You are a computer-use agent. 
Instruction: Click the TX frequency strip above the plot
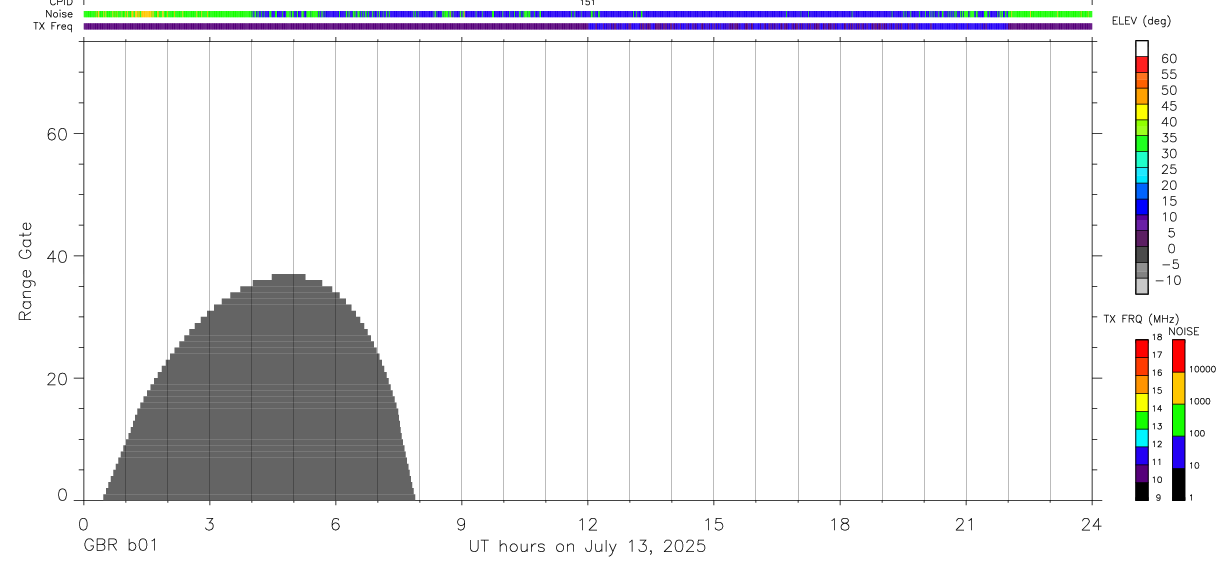[x=588, y=26]
